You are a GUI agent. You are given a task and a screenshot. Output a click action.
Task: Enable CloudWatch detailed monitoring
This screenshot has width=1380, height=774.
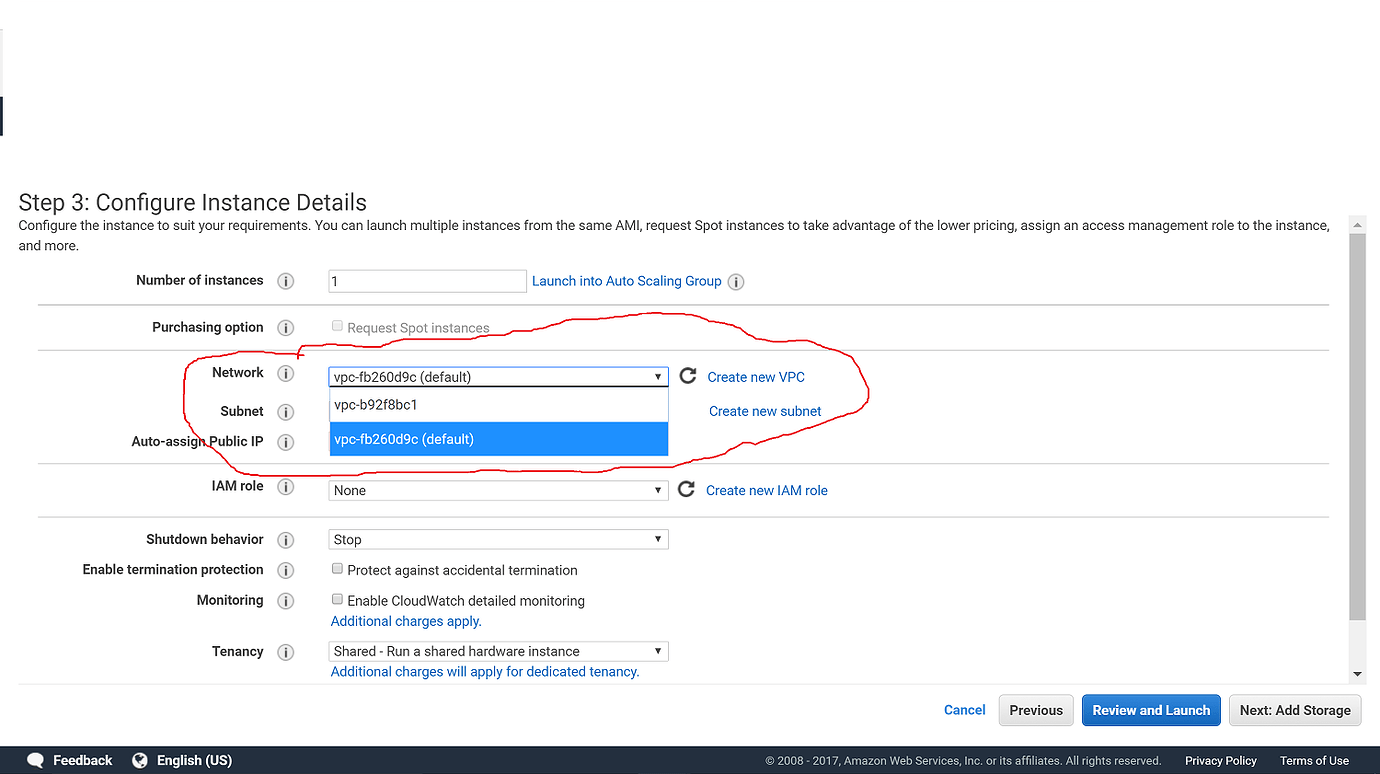[x=337, y=598]
